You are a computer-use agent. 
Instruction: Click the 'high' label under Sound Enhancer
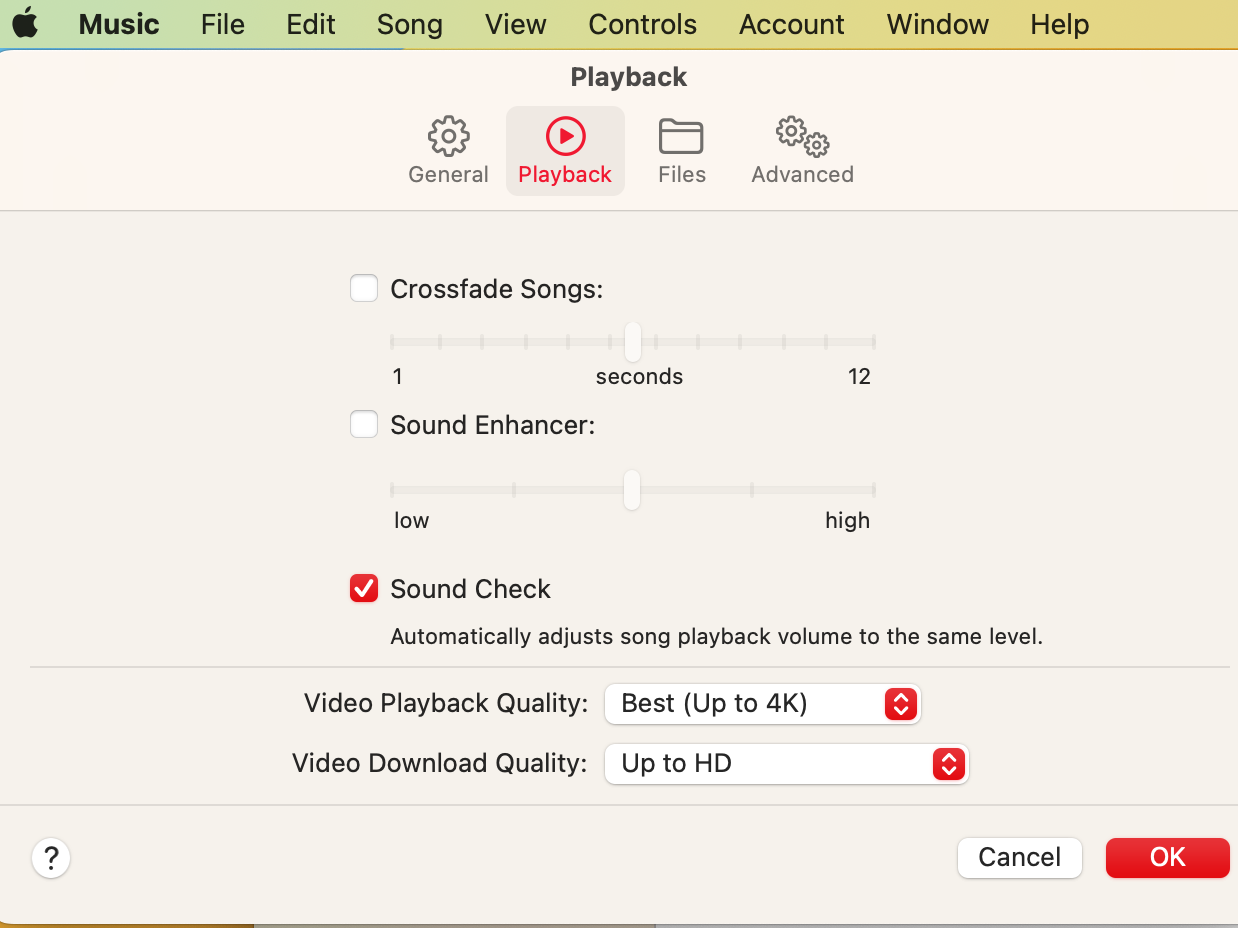tap(848, 521)
